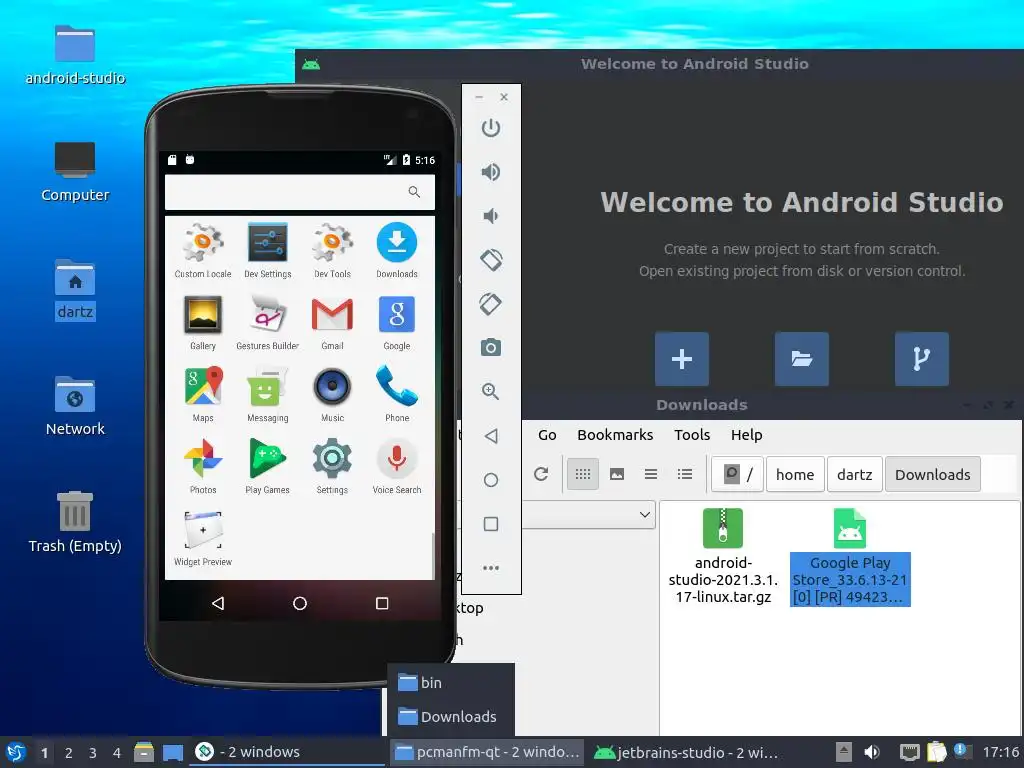Launch Dev Tools app in emulator

(332, 251)
